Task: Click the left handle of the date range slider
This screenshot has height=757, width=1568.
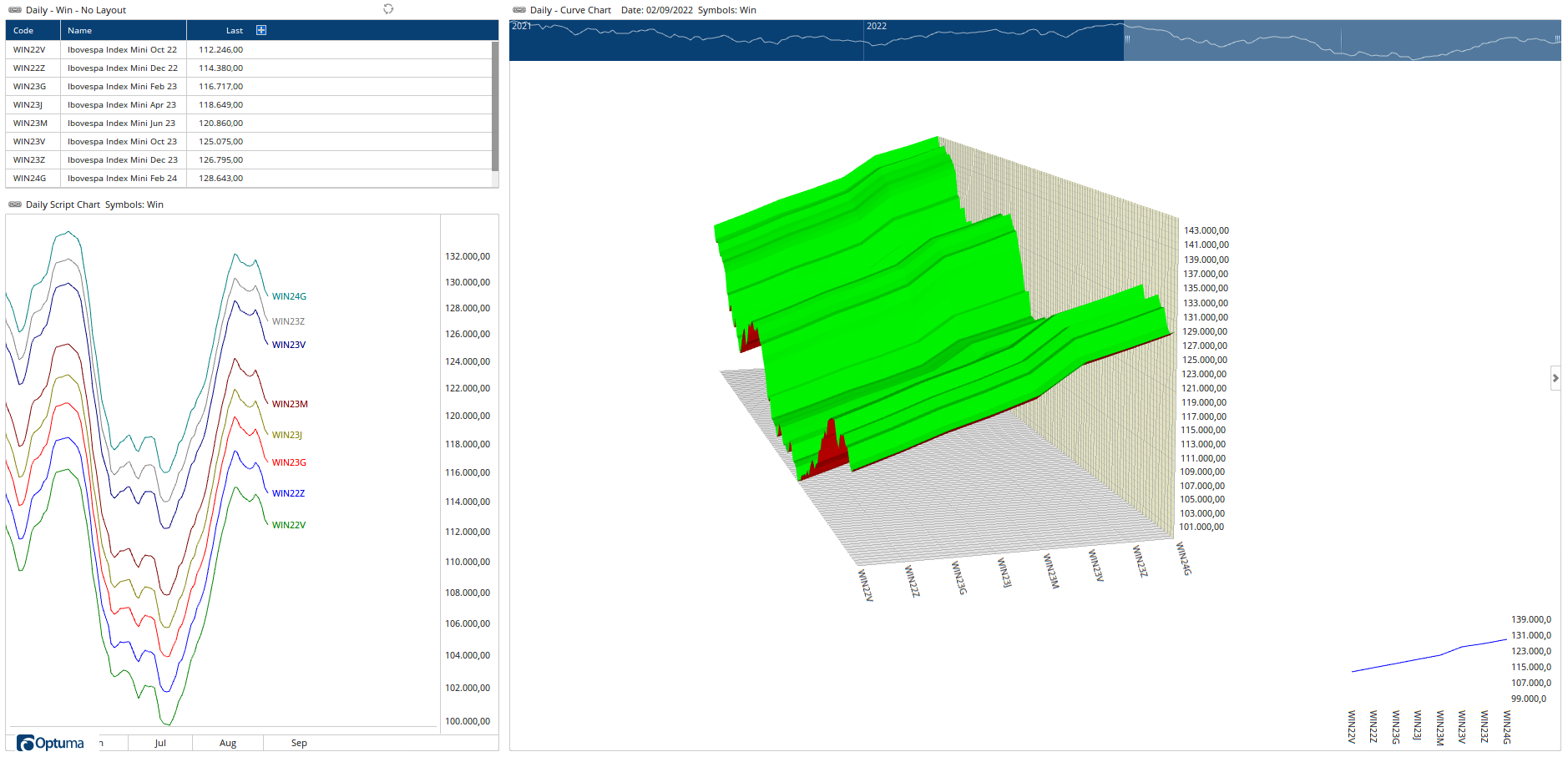Action: point(1126,39)
